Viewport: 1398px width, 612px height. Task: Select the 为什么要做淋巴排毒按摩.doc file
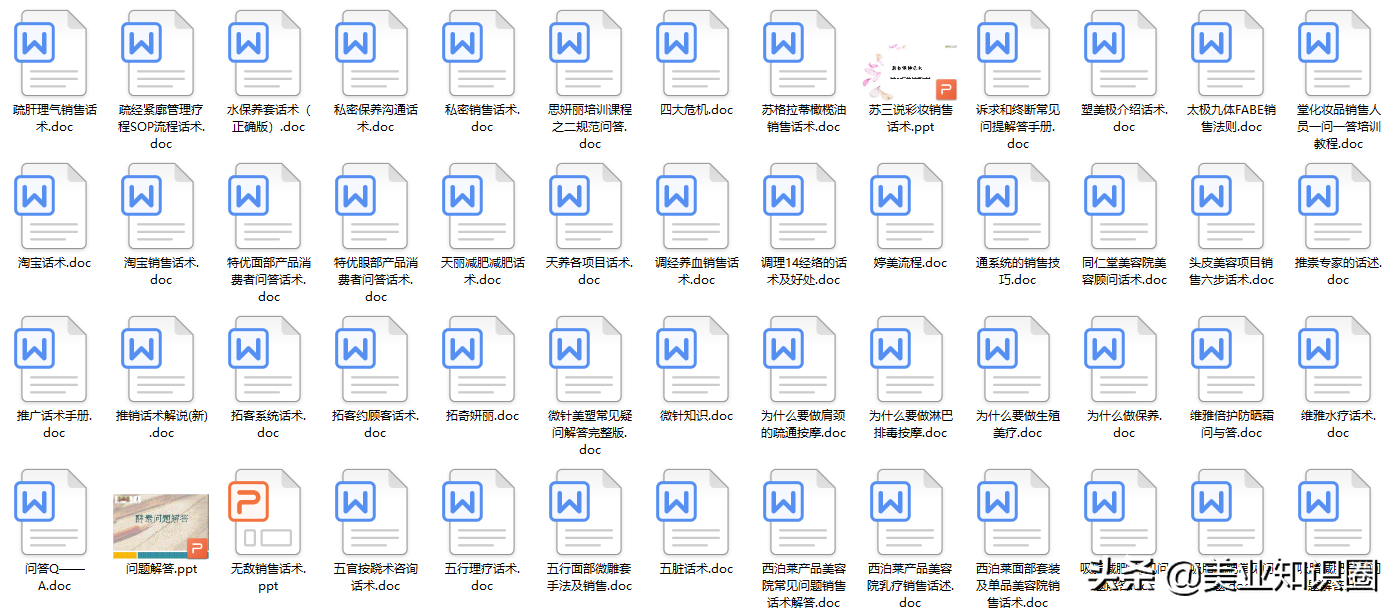pyautogui.click(x=907, y=360)
